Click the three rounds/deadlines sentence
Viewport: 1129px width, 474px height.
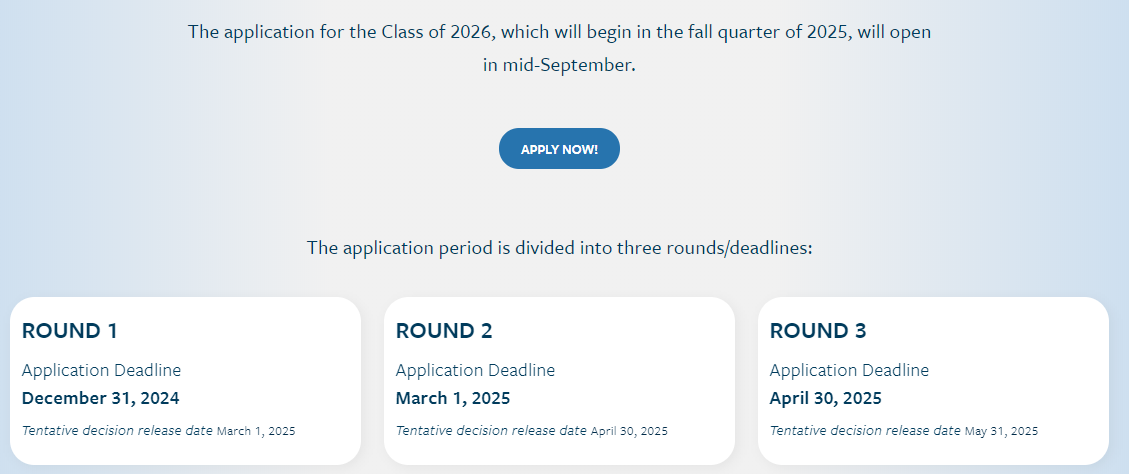(x=559, y=248)
